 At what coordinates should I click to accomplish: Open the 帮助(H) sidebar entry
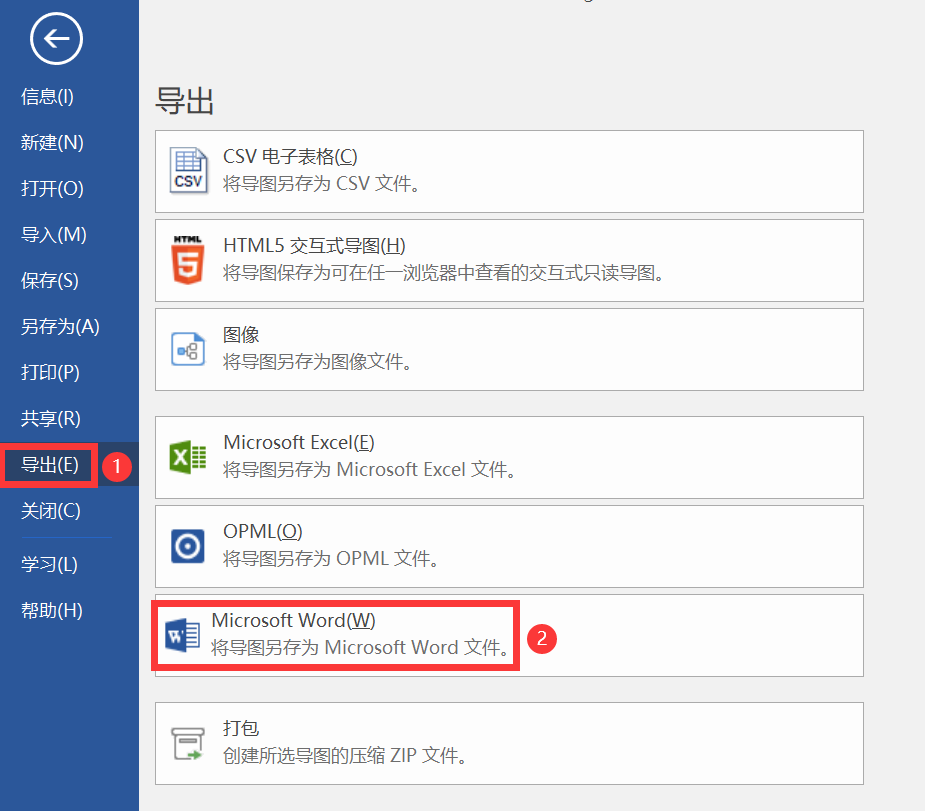(52, 610)
